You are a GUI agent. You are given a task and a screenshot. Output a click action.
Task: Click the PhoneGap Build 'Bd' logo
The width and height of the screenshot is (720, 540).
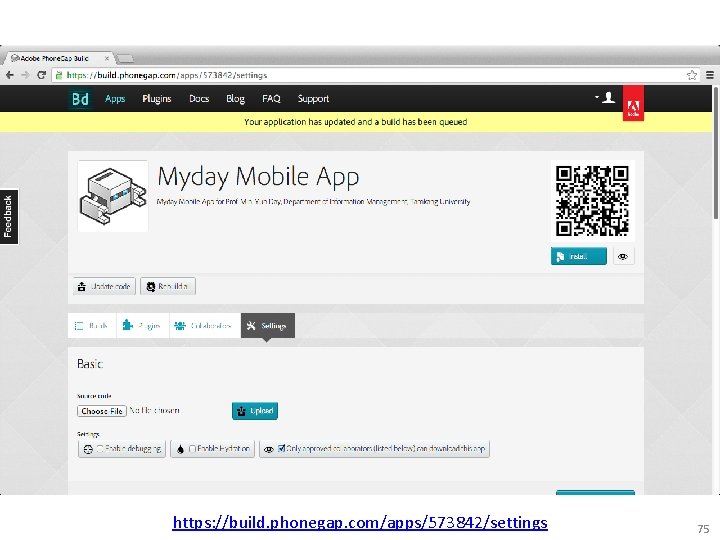(x=80, y=99)
